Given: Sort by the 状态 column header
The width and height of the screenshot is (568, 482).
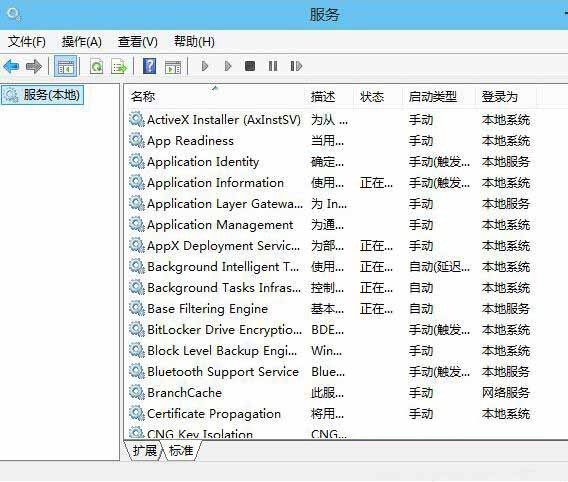Looking at the screenshot, I should (372, 97).
